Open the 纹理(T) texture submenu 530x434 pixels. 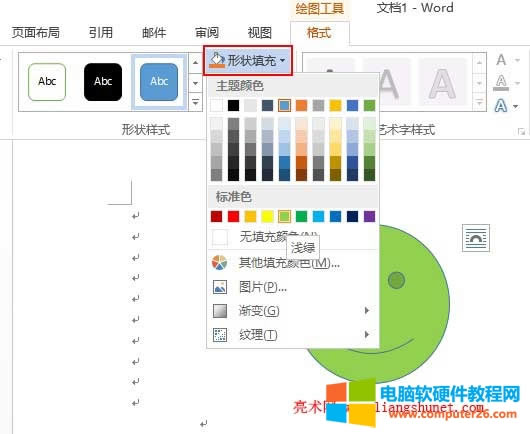[293, 335]
